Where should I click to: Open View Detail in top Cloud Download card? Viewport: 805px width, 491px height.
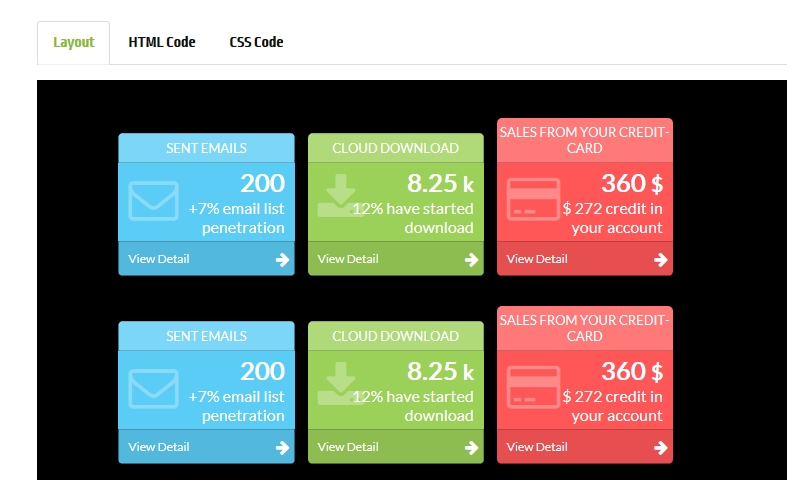click(348, 259)
